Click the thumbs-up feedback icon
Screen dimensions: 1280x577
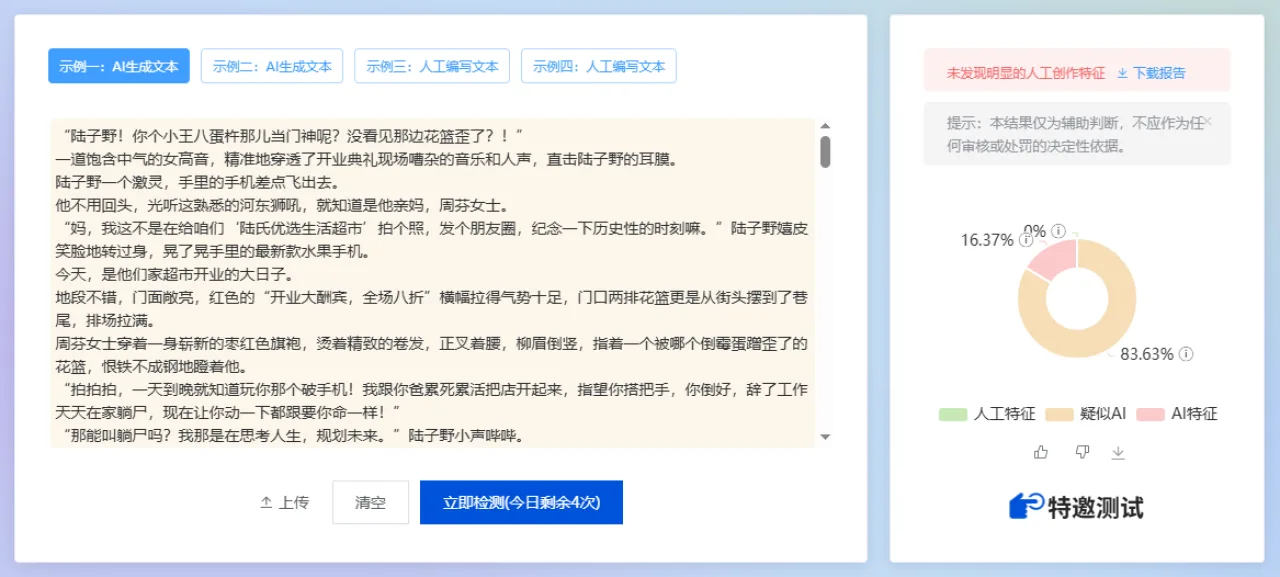(x=1041, y=452)
